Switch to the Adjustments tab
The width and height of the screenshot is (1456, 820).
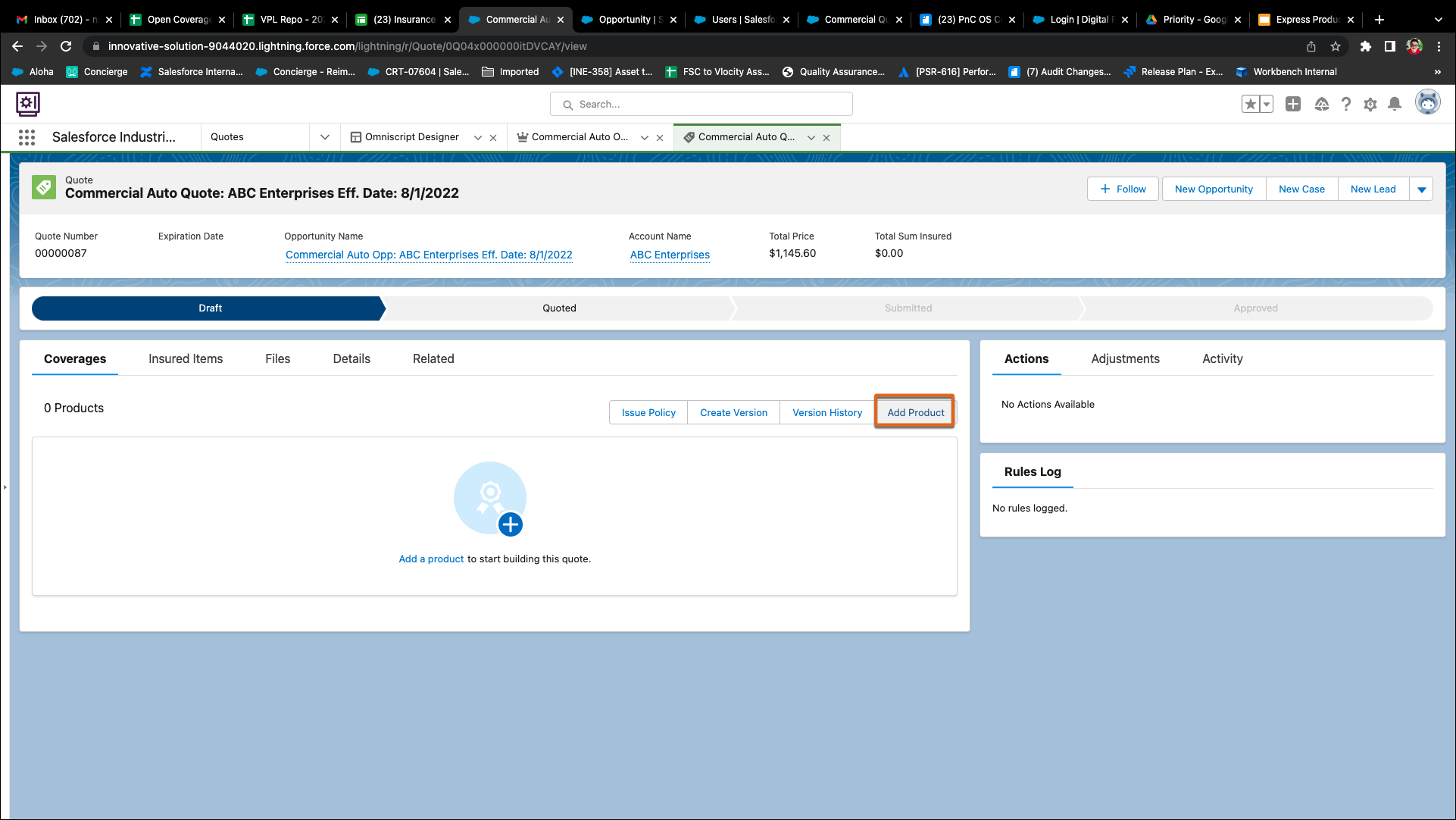[1126, 359]
